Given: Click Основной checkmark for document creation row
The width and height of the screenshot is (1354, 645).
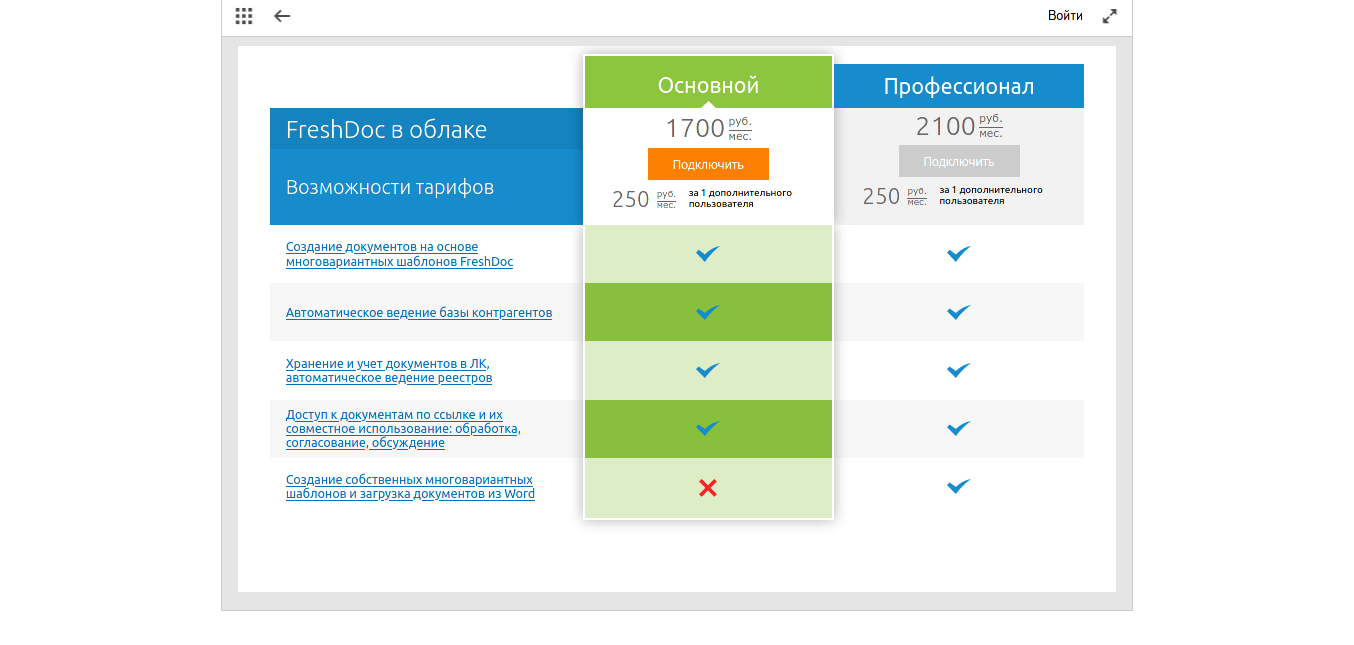Looking at the screenshot, I should tap(708, 254).
